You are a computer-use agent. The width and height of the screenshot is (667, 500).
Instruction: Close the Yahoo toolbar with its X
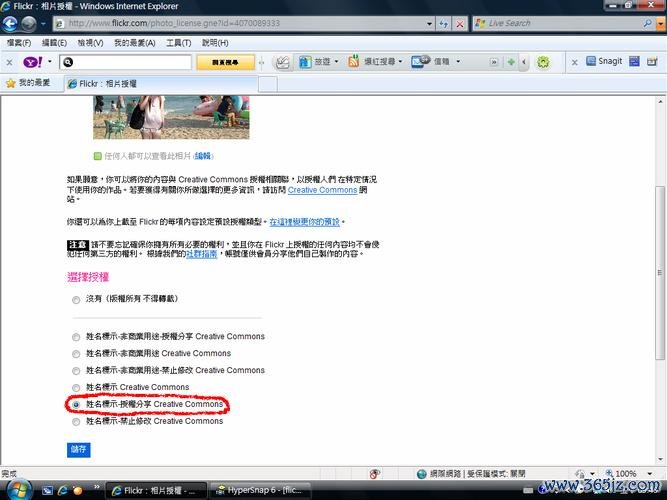9,63
